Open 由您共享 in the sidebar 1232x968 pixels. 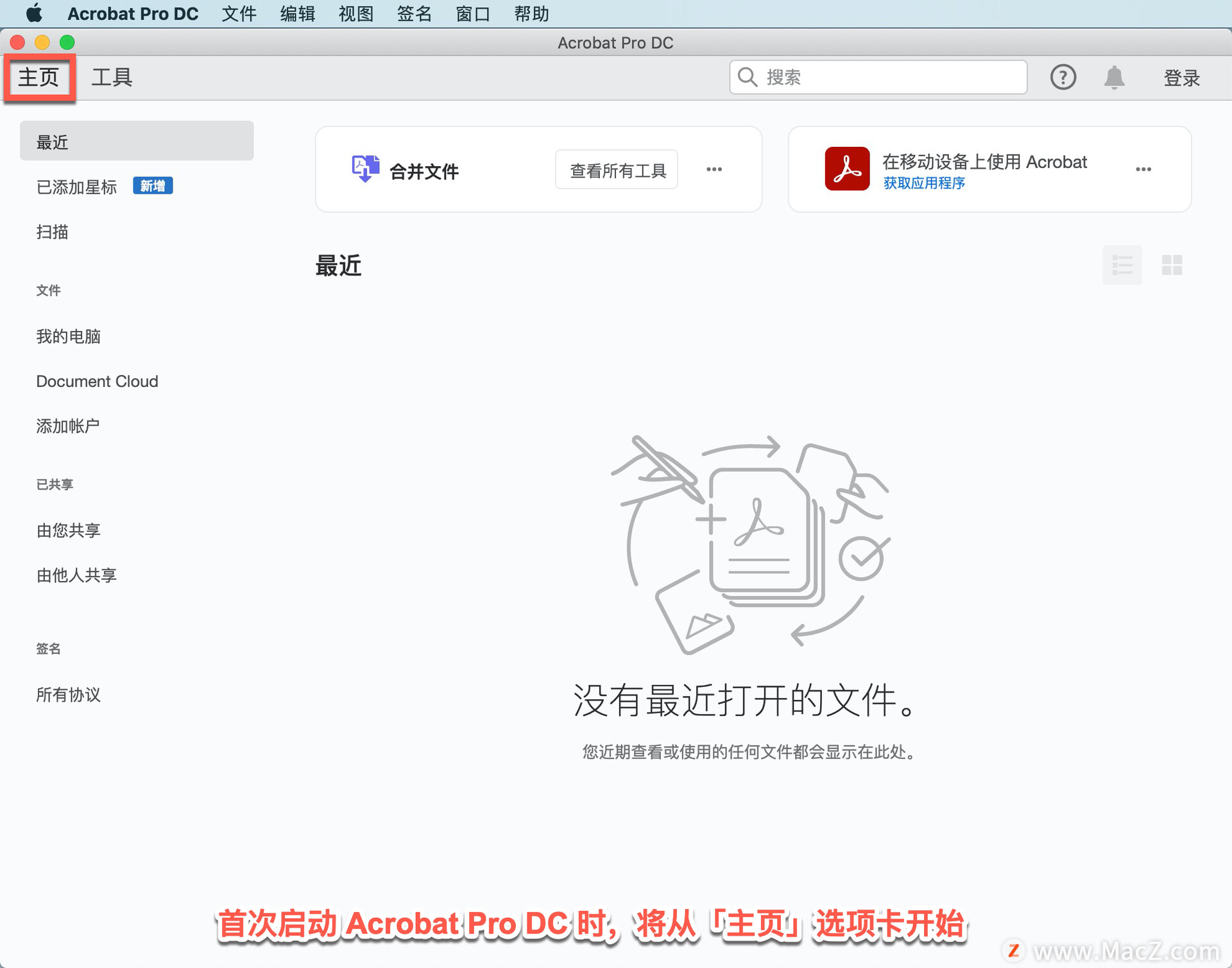pos(69,531)
